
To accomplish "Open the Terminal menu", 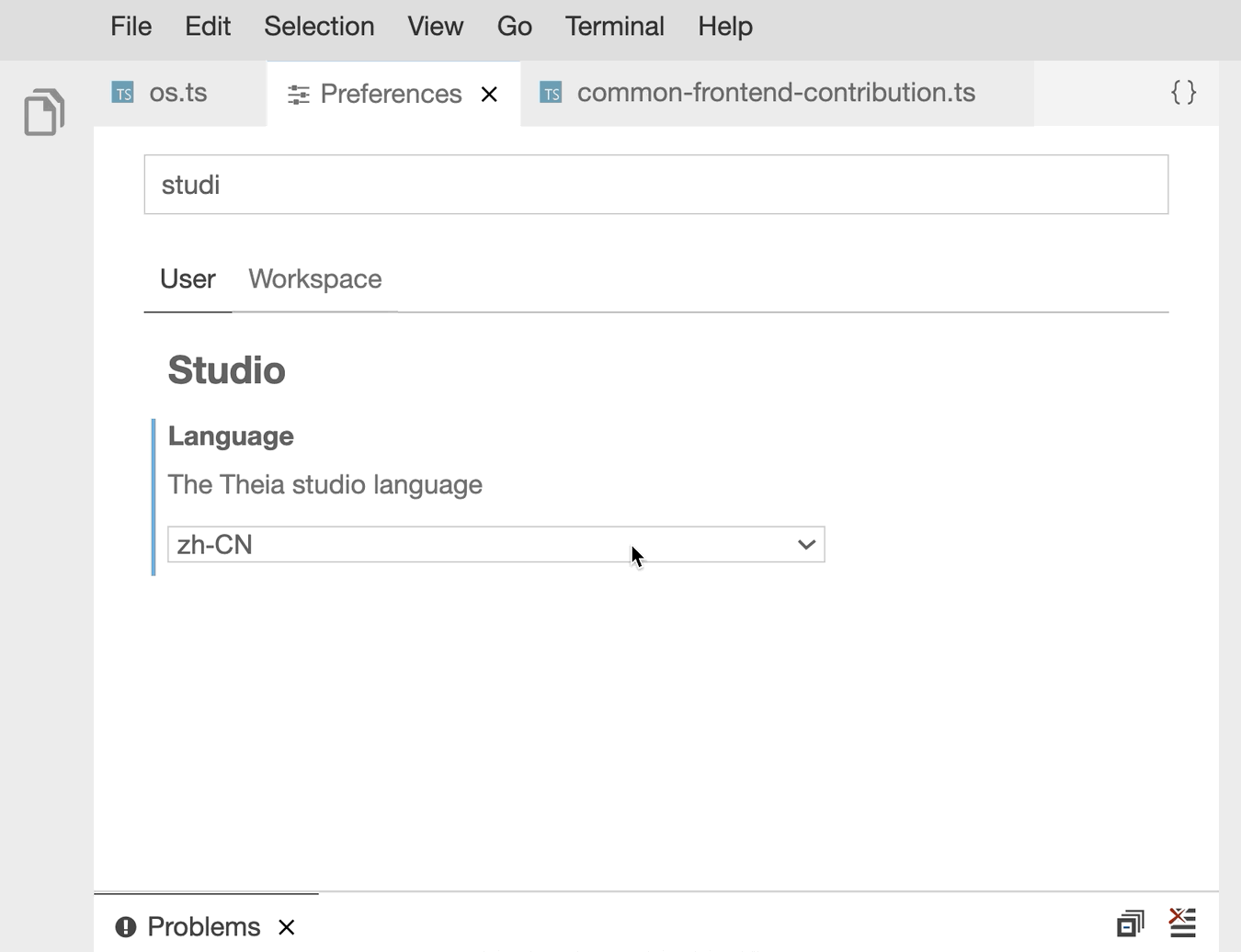I will [614, 26].
